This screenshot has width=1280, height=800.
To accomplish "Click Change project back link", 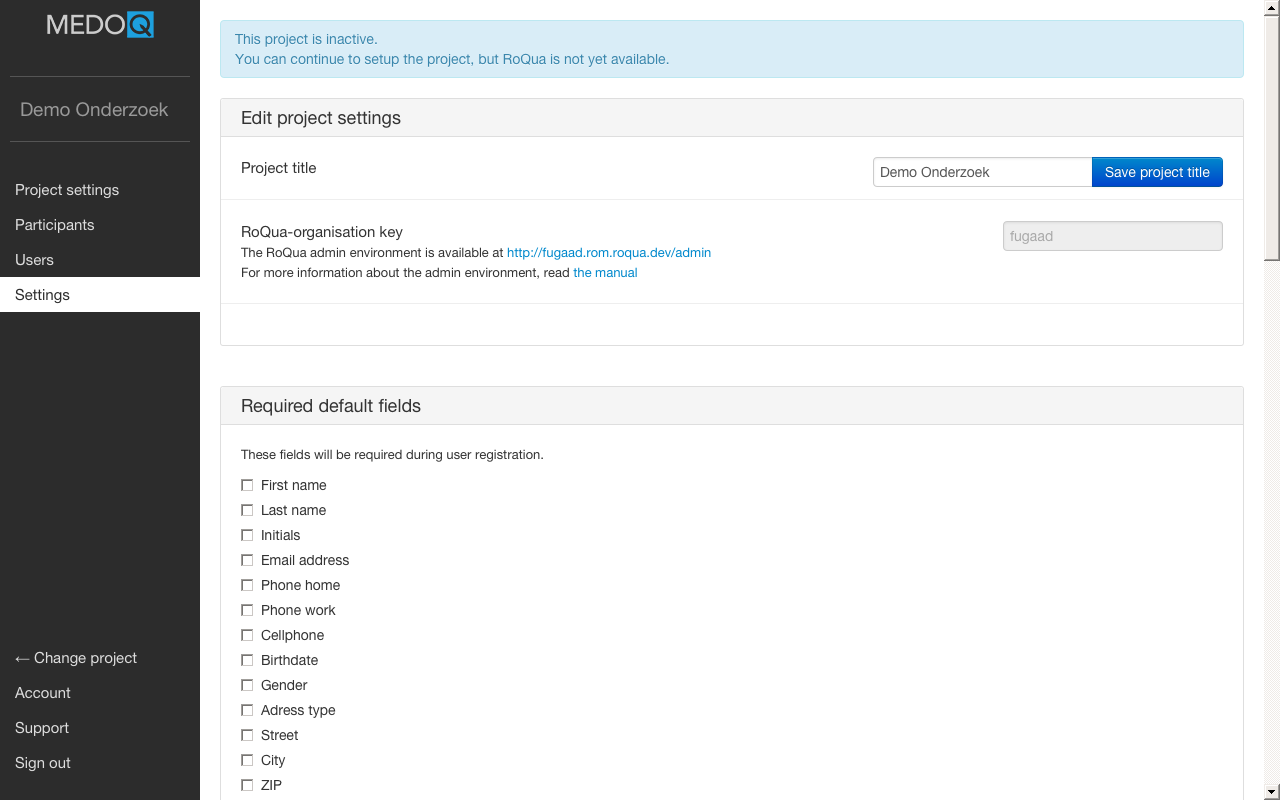I will click(76, 658).
